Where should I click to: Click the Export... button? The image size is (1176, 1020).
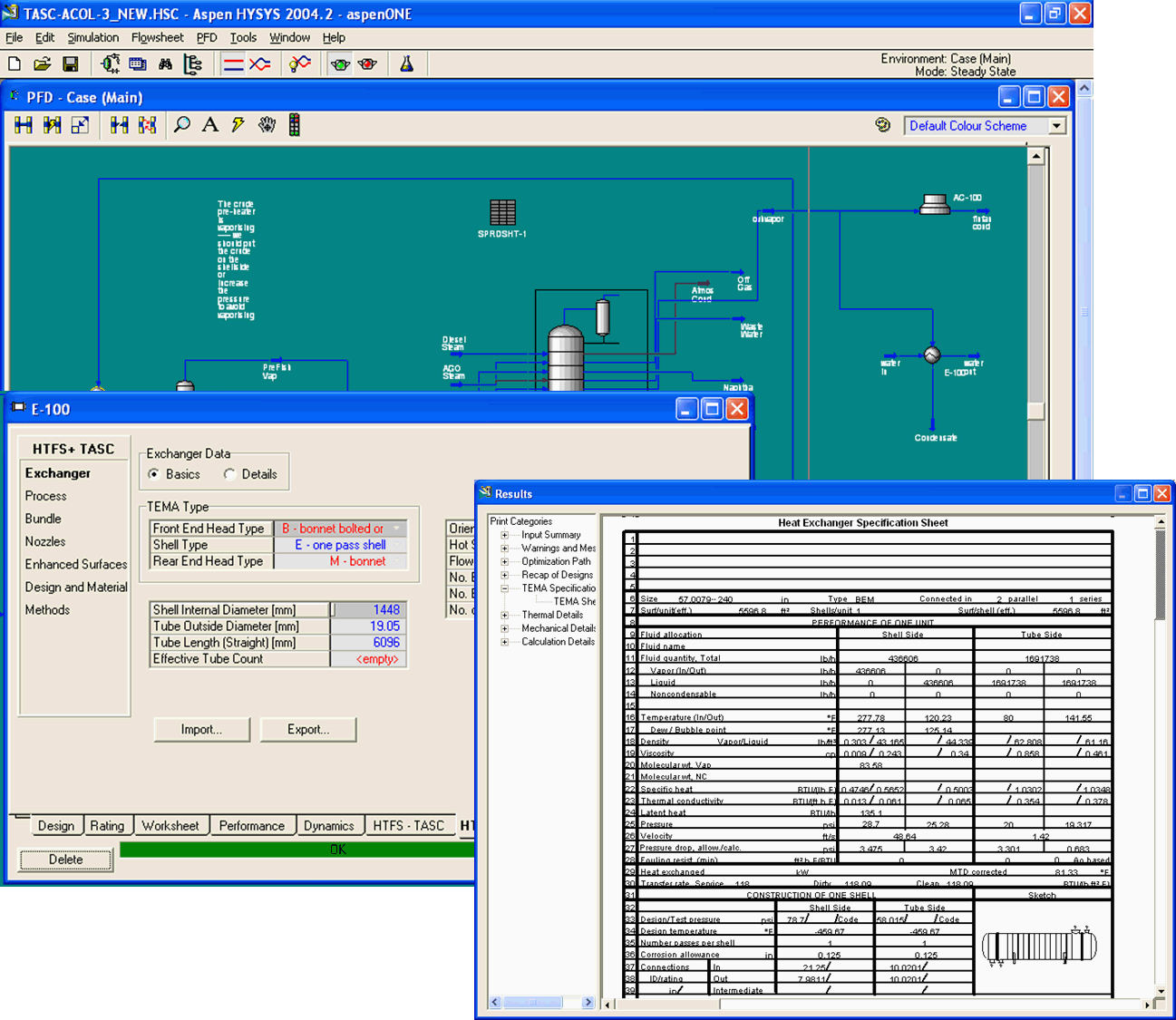(x=308, y=730)
